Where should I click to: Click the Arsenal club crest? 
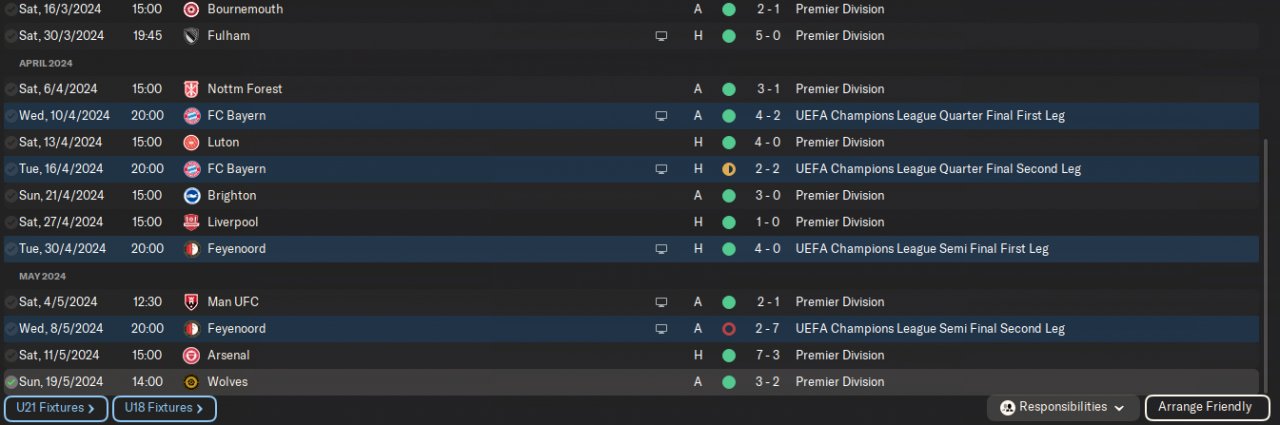pos(192,355)
